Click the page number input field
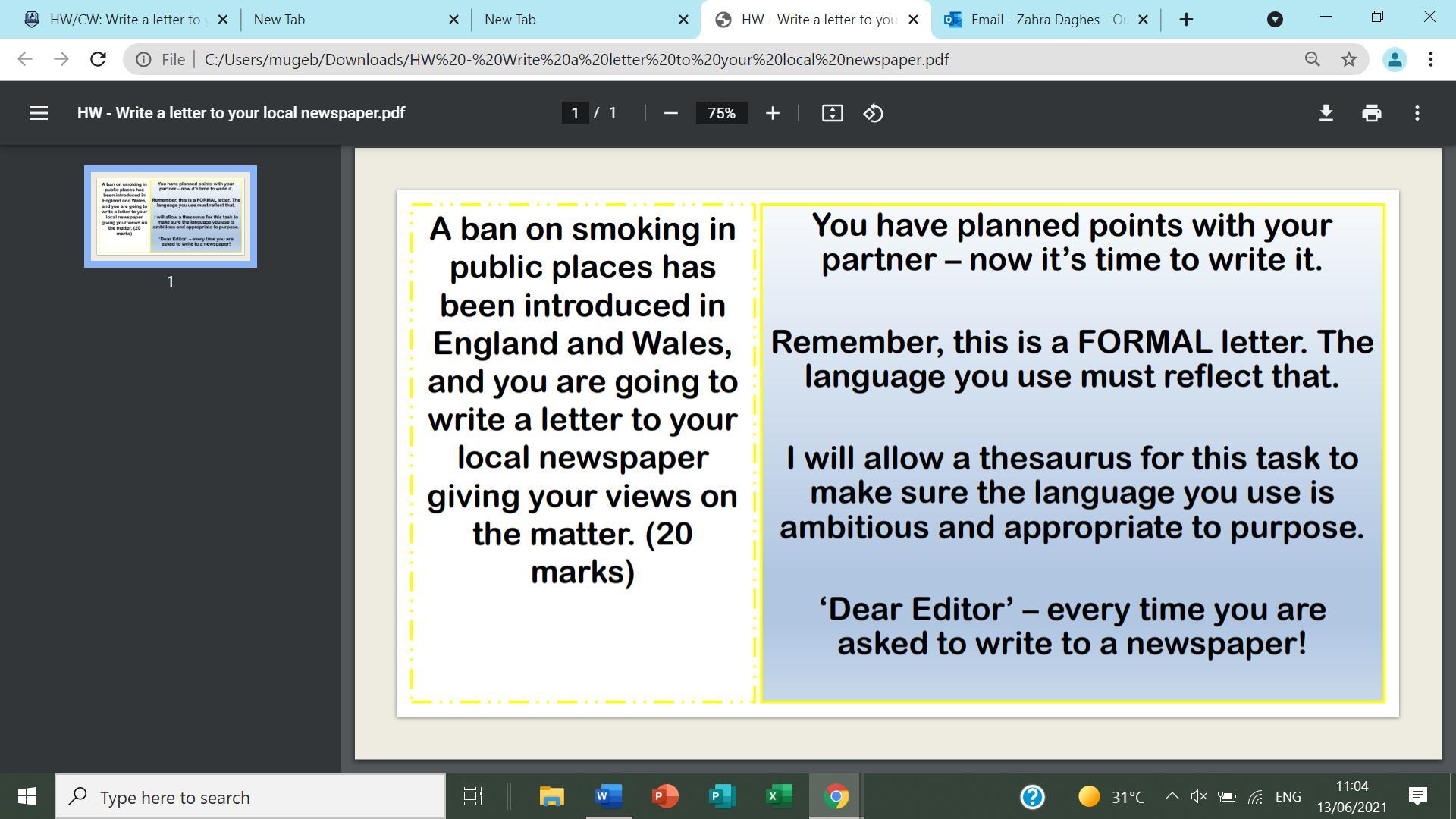The height and width of the screenshot is (819, 1456). tap(575, 113)
